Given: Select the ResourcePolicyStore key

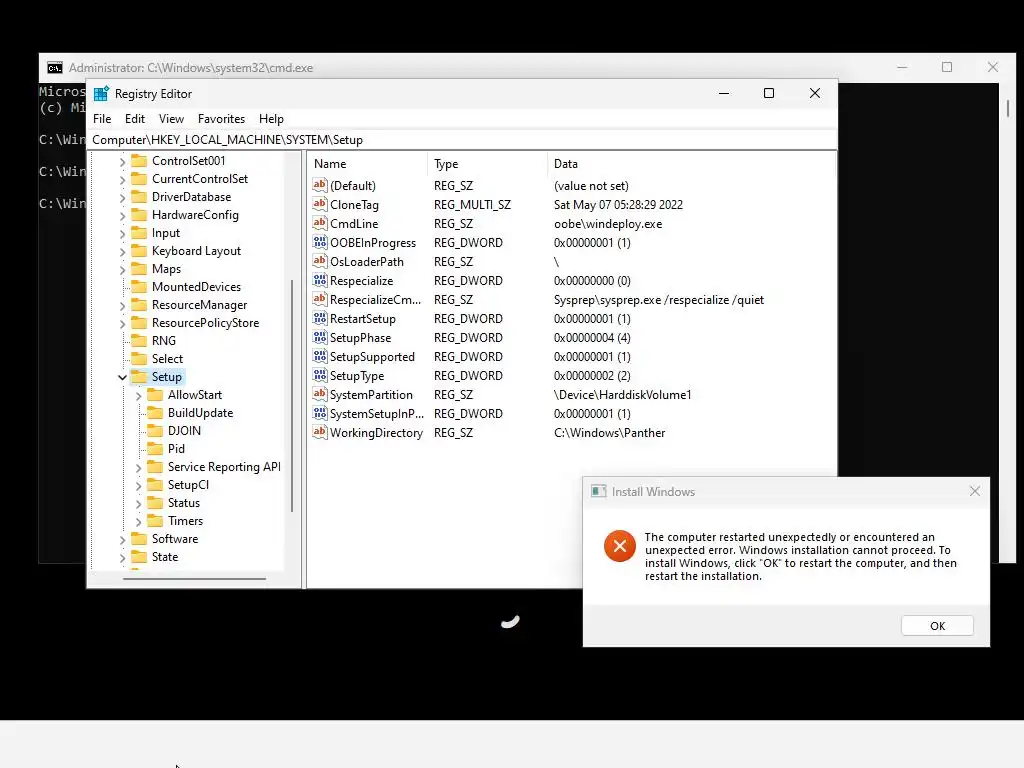Looking at the screenshot, I should [x=205, y=323].
